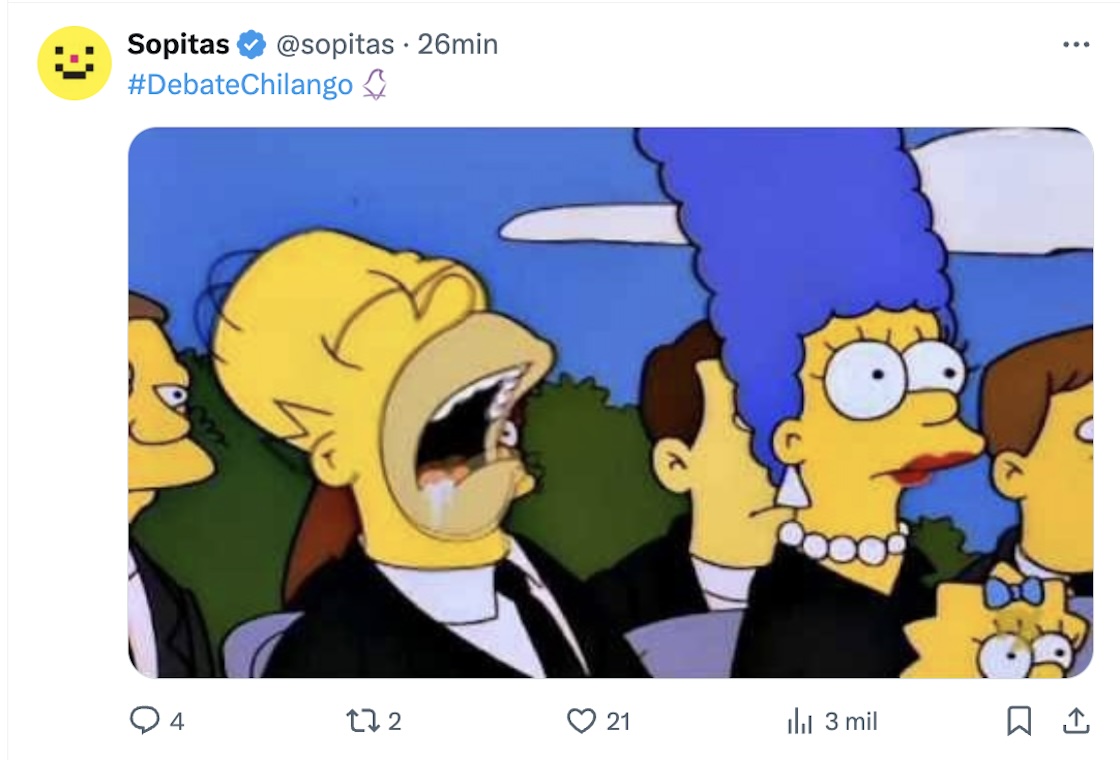The image size is (1120, 760).
Task: Open the @sopitas handle
Action: (x=335, y=44)
